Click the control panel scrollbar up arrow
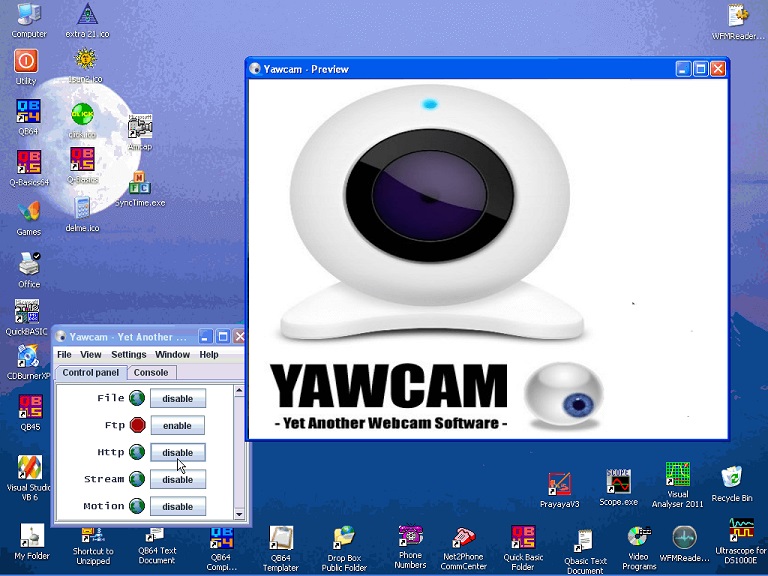Image resolution: width=768 pixels, height=576 pixels. coord(239,390)
